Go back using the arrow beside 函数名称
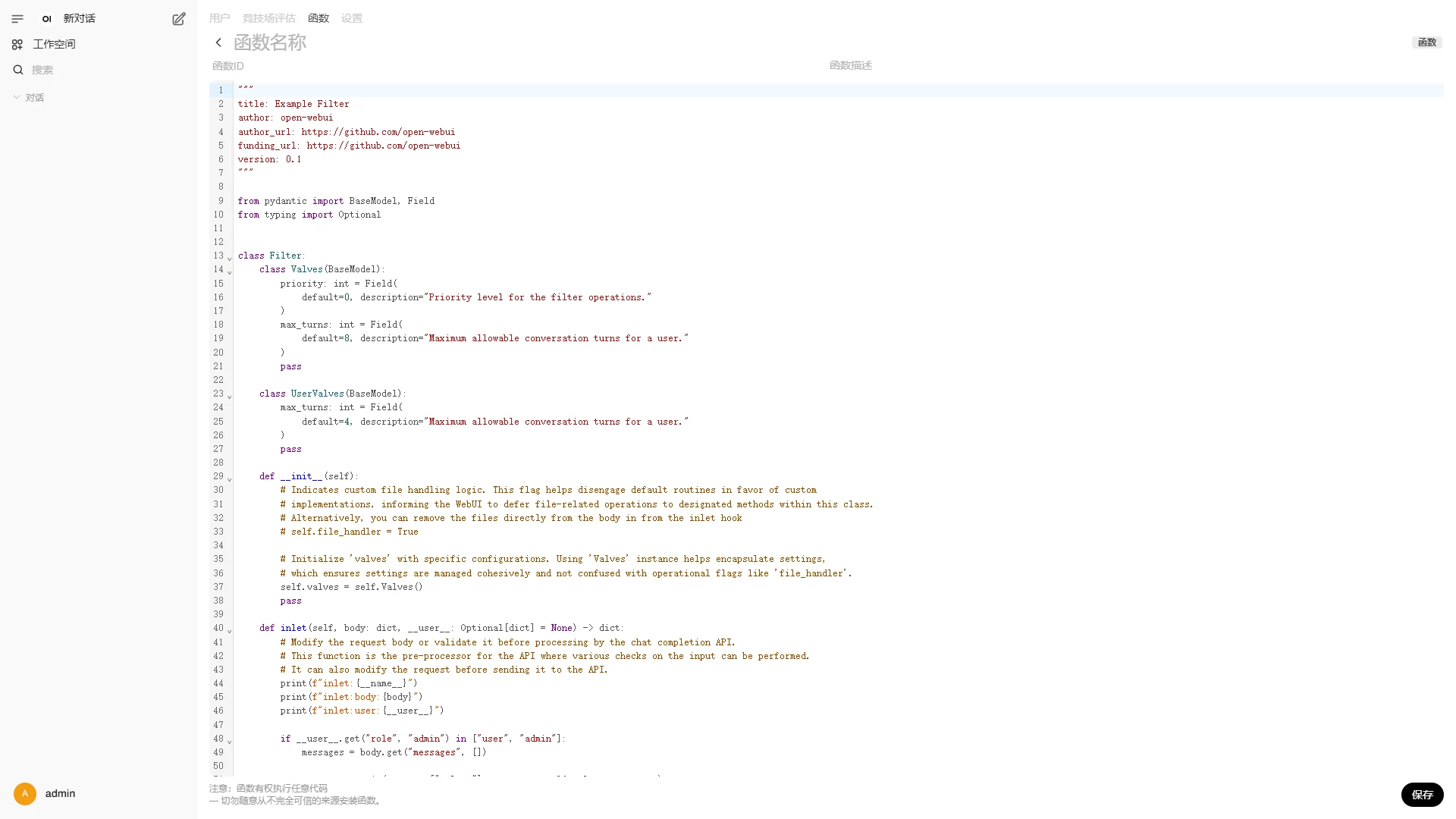Screen dimensions: 1456x819 (x=218, y=42)
